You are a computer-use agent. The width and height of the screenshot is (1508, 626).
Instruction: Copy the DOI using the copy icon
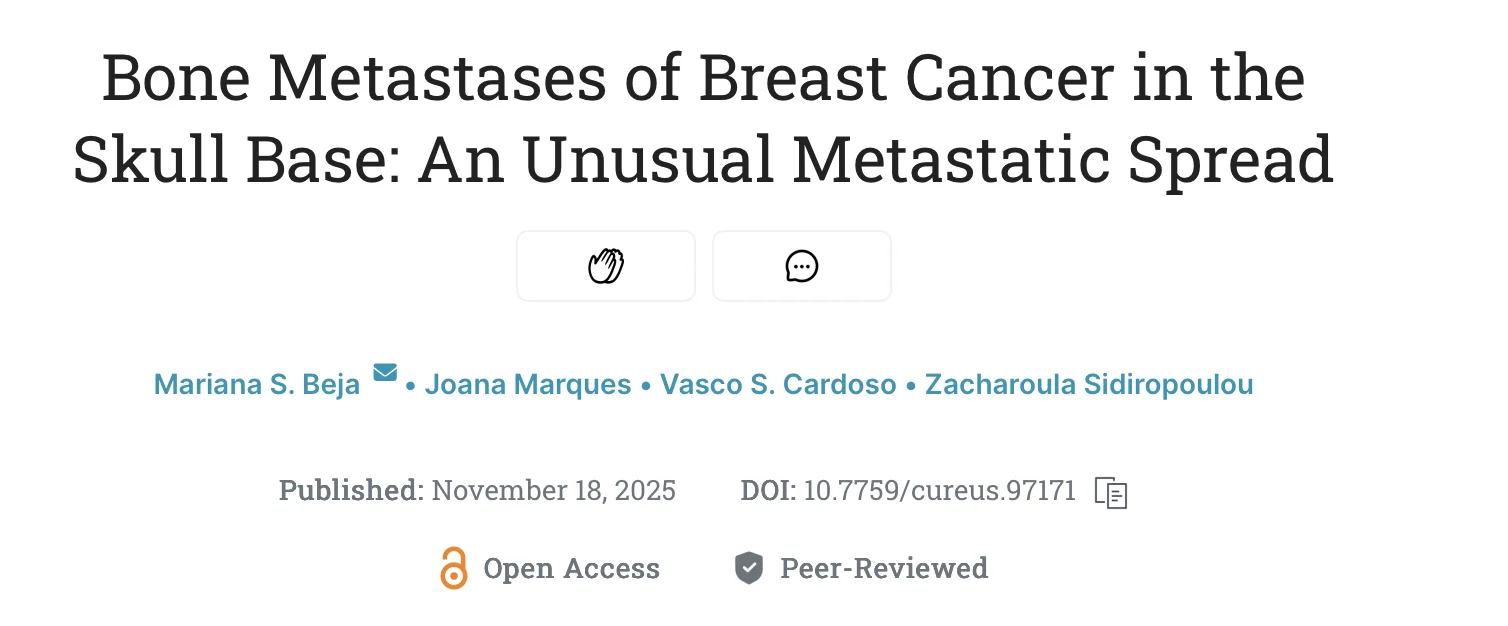point(1111,492)
